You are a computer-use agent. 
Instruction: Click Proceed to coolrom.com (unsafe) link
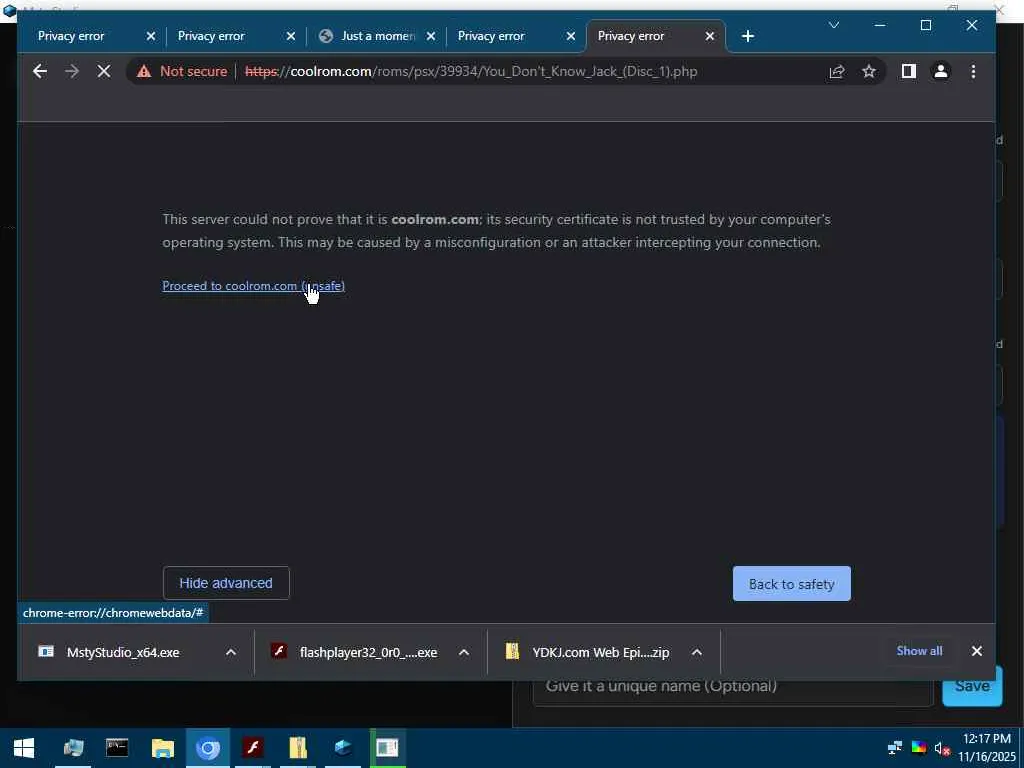click(253, 285)
